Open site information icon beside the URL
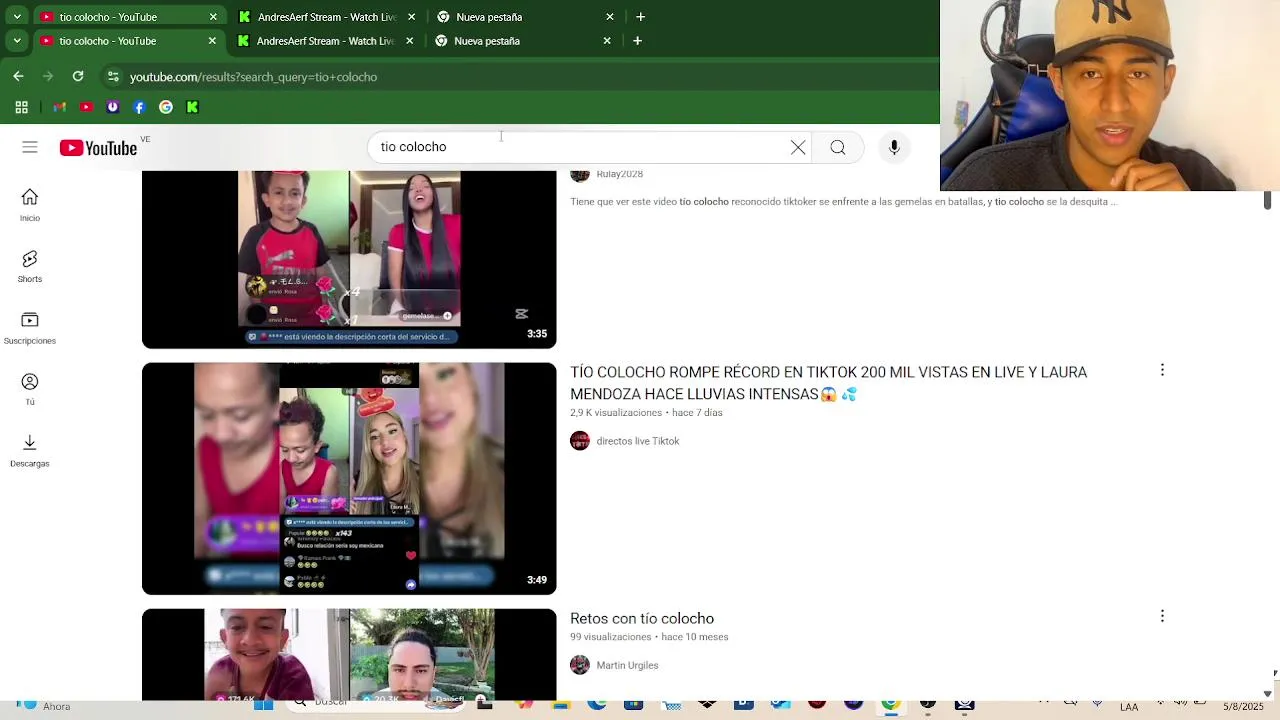This screenshot has height=720, width=1280. point(113,77)
